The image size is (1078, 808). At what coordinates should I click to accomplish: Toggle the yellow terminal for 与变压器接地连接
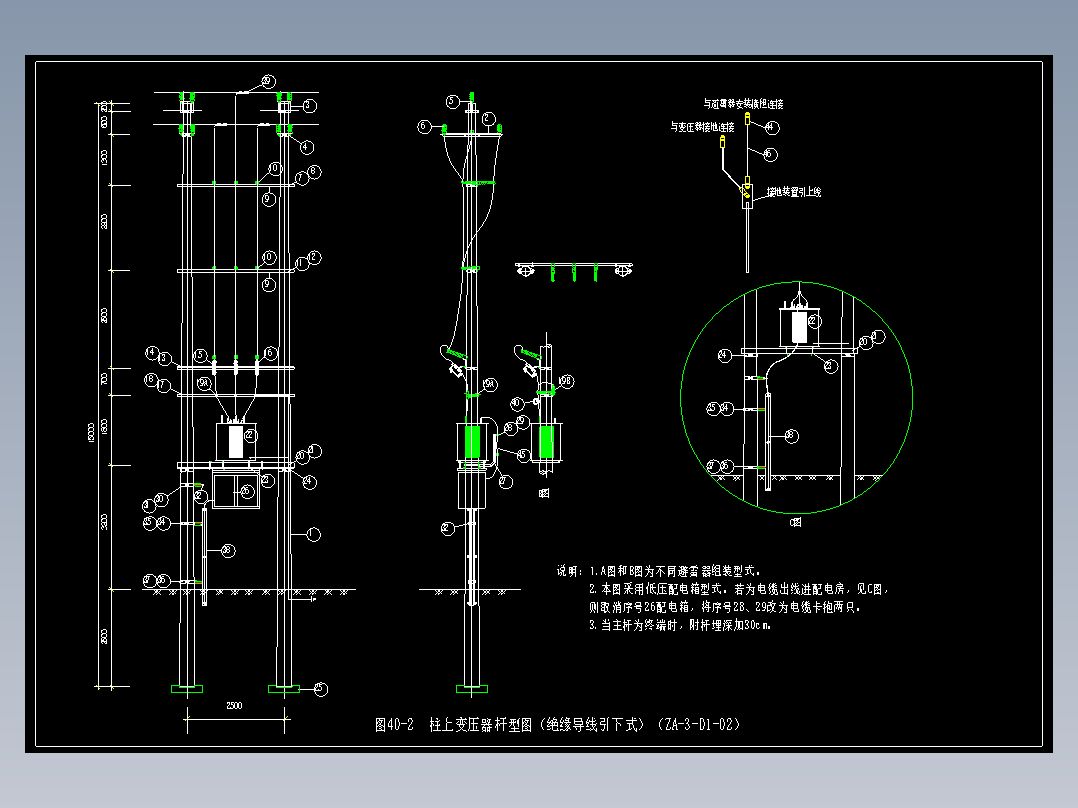pyautogui.click(x=722, y=142)
